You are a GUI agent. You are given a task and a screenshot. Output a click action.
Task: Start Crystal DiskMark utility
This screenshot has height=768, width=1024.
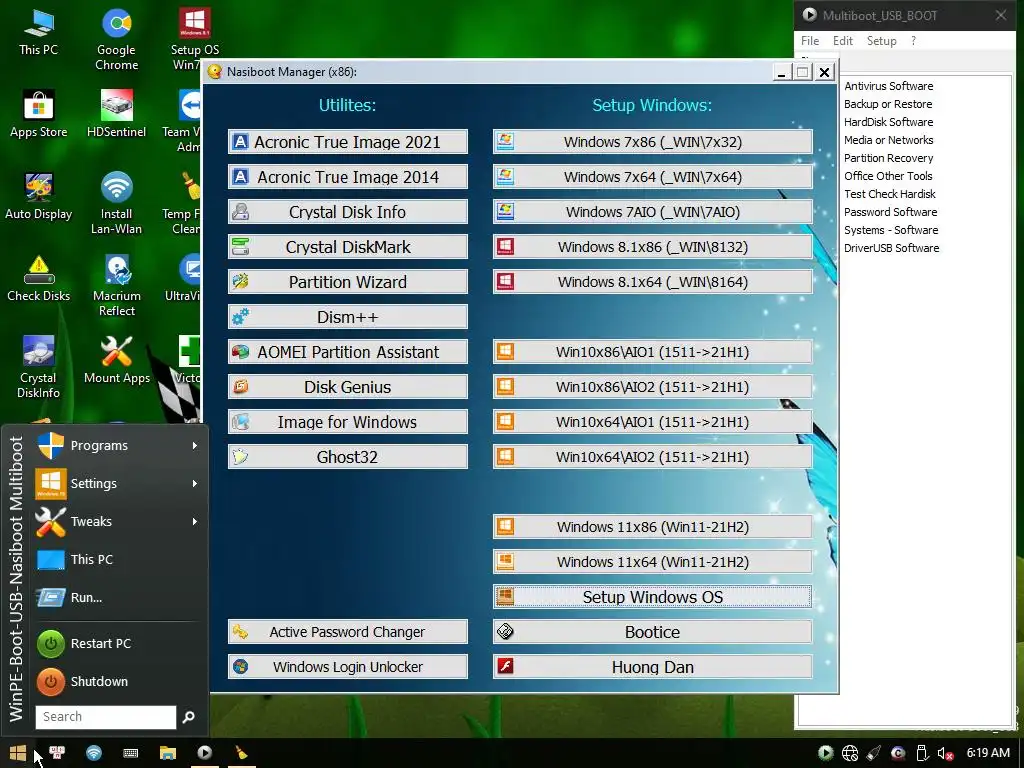coord(347,247)
